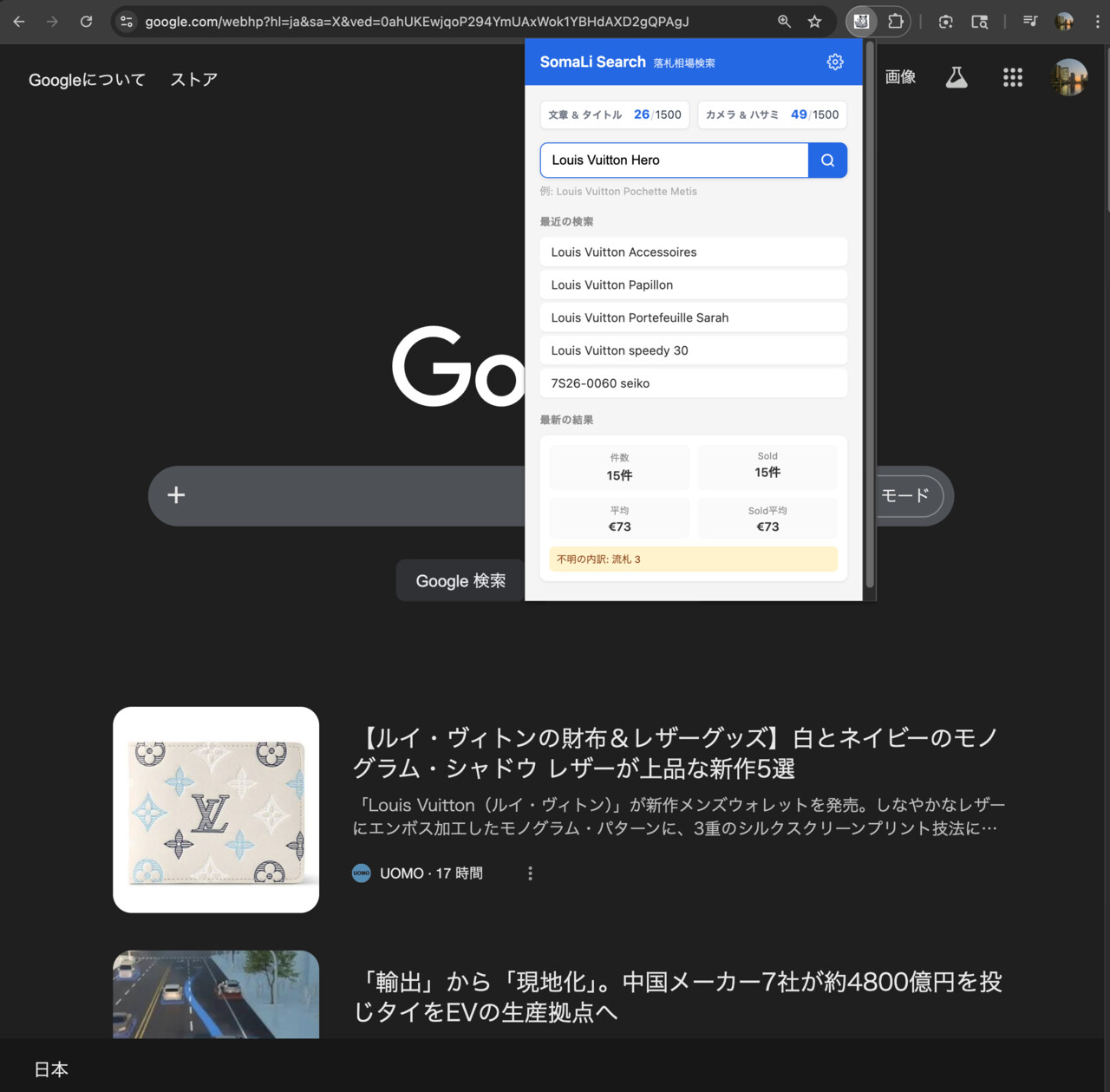
Task: Click the Googleについて link
Action: coord(87,80)
